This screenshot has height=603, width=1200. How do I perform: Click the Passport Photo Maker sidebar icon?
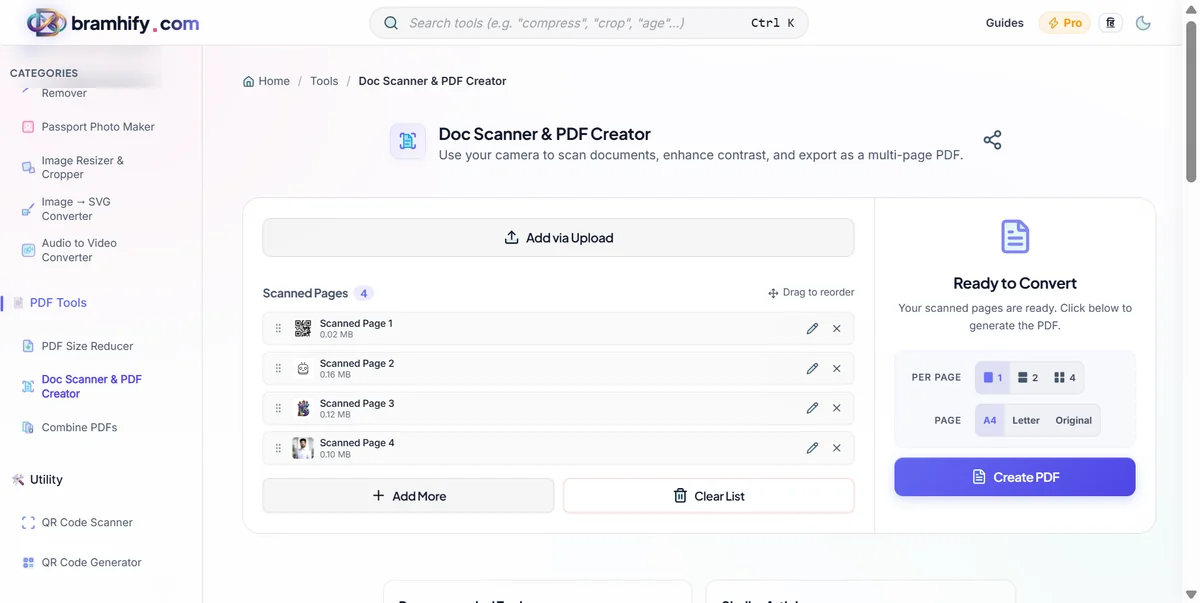28,127
